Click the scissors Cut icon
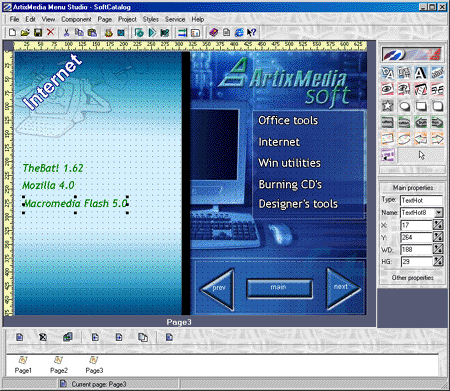450x391 pixels. [x=66, y=33]
